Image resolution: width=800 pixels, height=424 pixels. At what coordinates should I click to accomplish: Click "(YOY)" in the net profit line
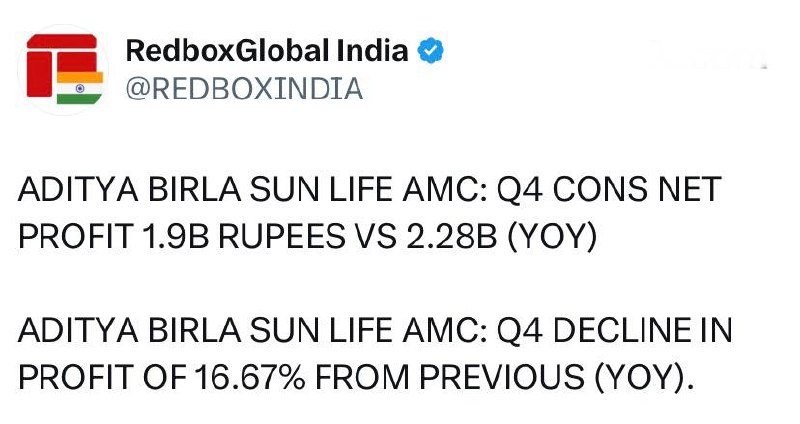point(540,239)
